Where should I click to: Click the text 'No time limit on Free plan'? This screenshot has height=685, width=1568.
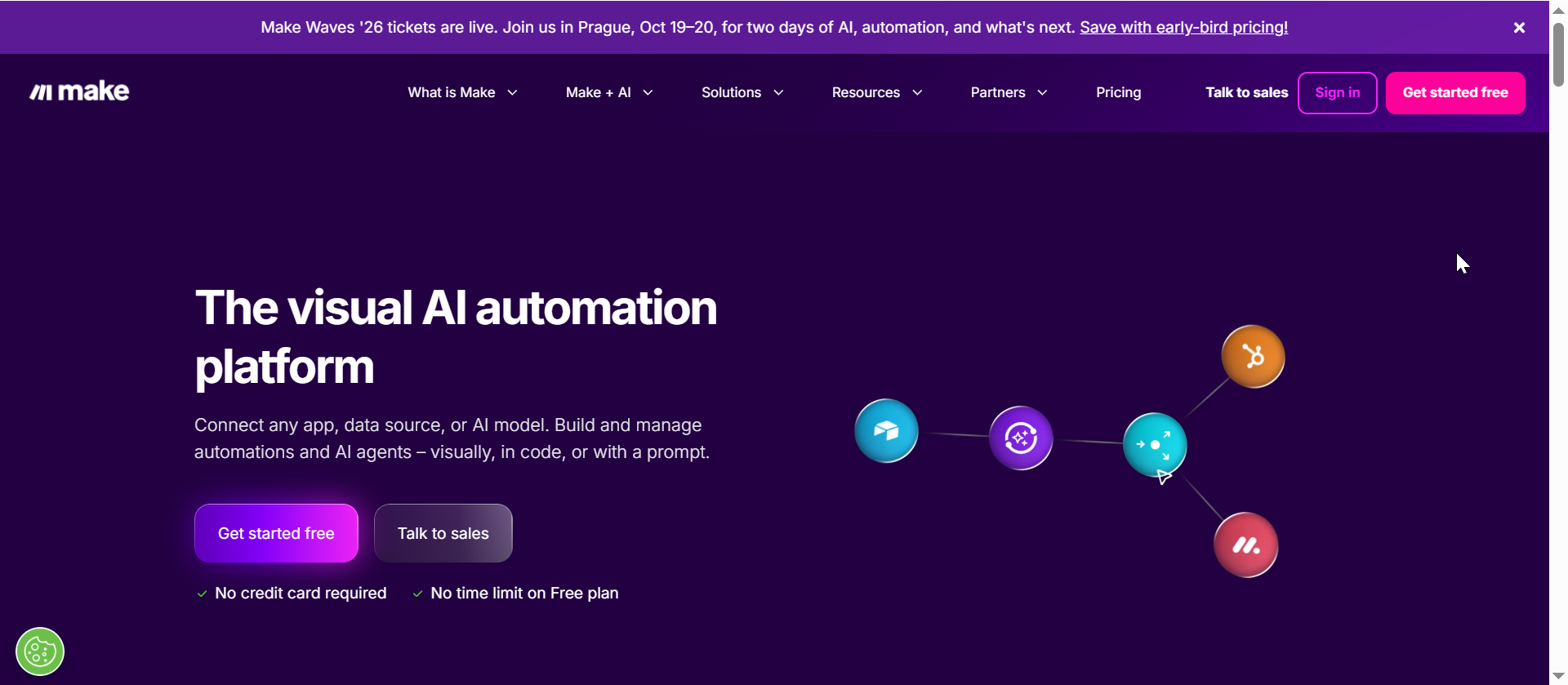[x=524, y=594]
